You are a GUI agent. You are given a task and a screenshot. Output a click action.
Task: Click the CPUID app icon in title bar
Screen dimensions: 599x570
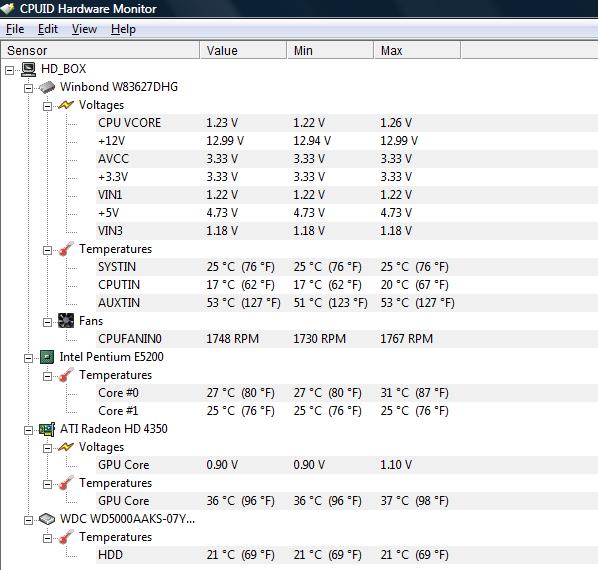click(x=7, y=8)
